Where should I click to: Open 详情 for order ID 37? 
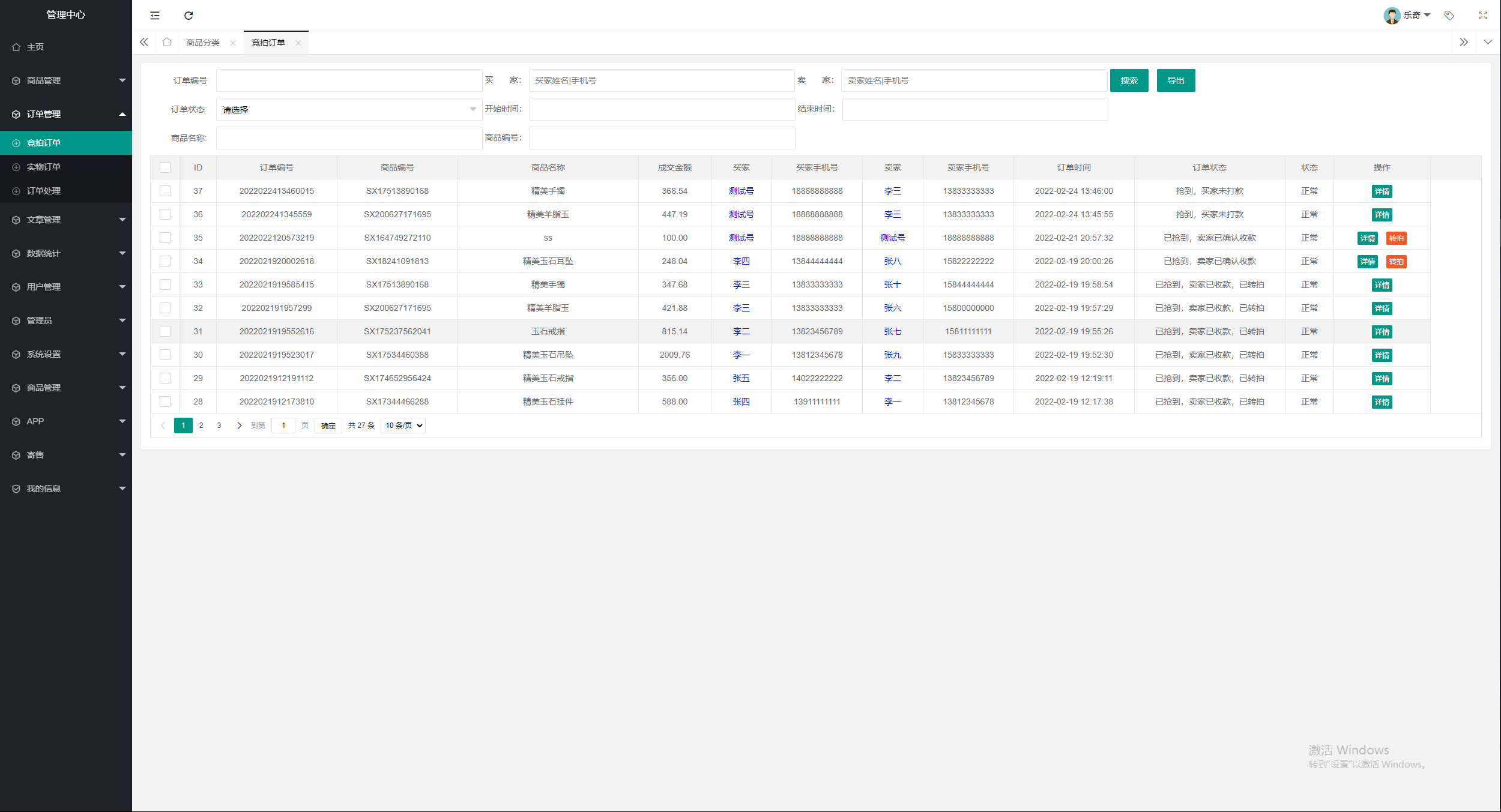[x=1382, y=191]
